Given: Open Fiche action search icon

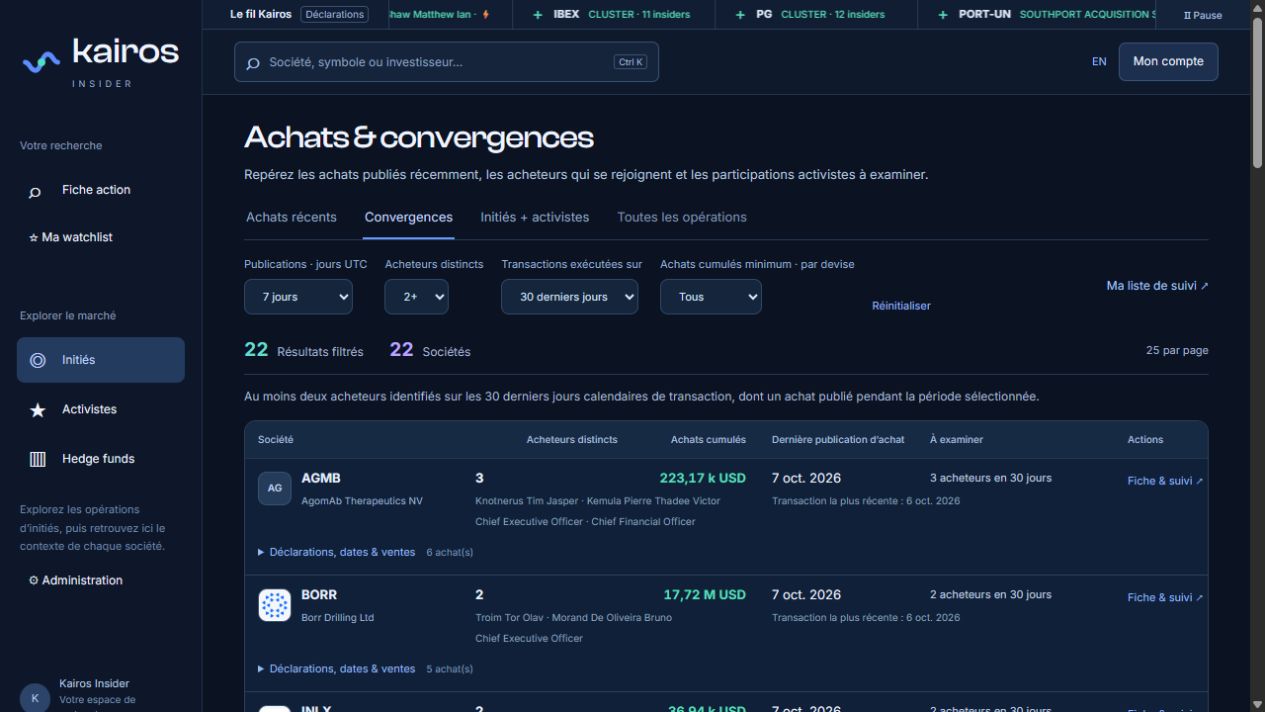Looking at the screenshot, I should 35,191.
